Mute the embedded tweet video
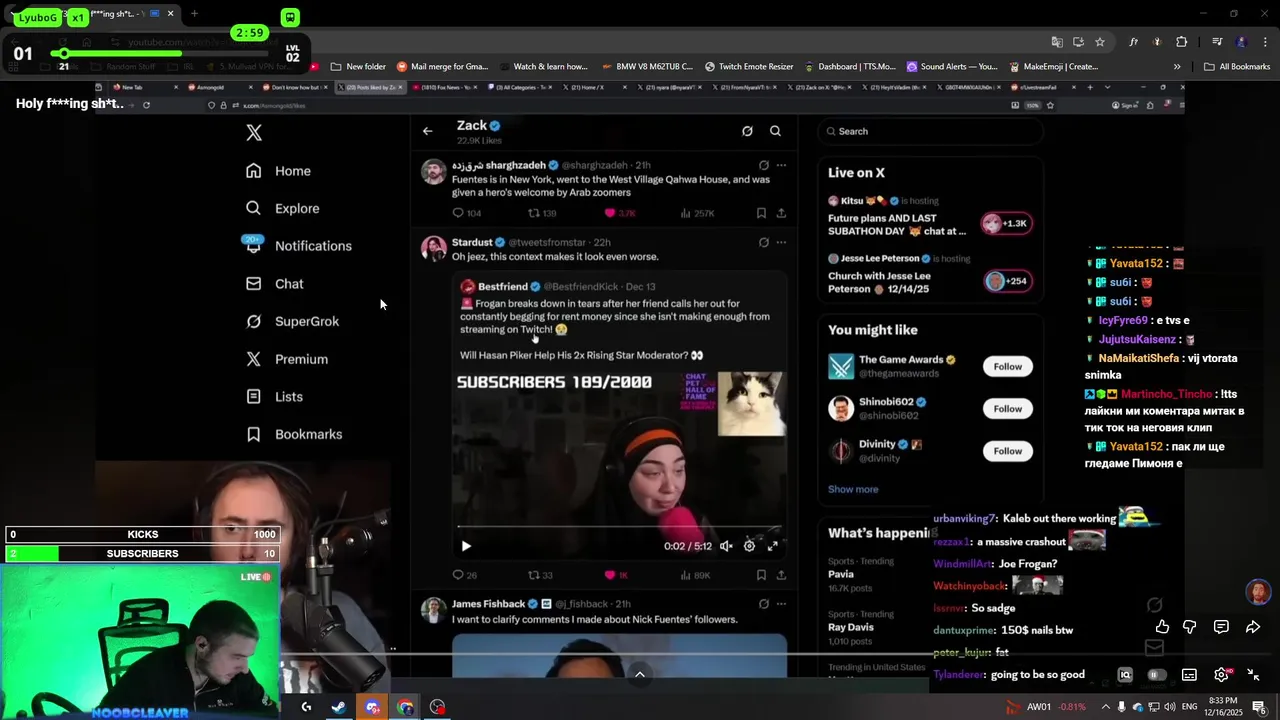Viewport: 1280px width, 720px height. pos(726,546)
